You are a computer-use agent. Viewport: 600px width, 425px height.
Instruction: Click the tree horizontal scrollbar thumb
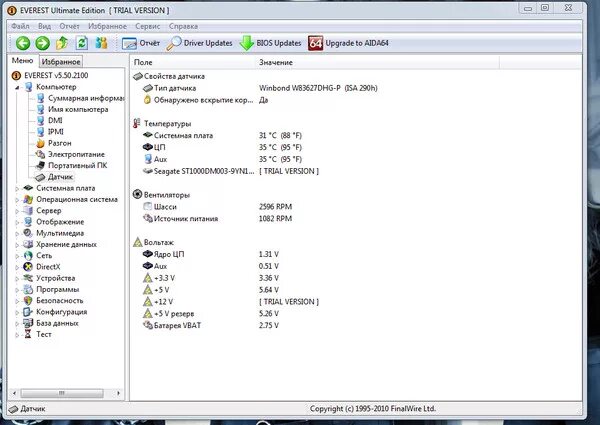62,393
